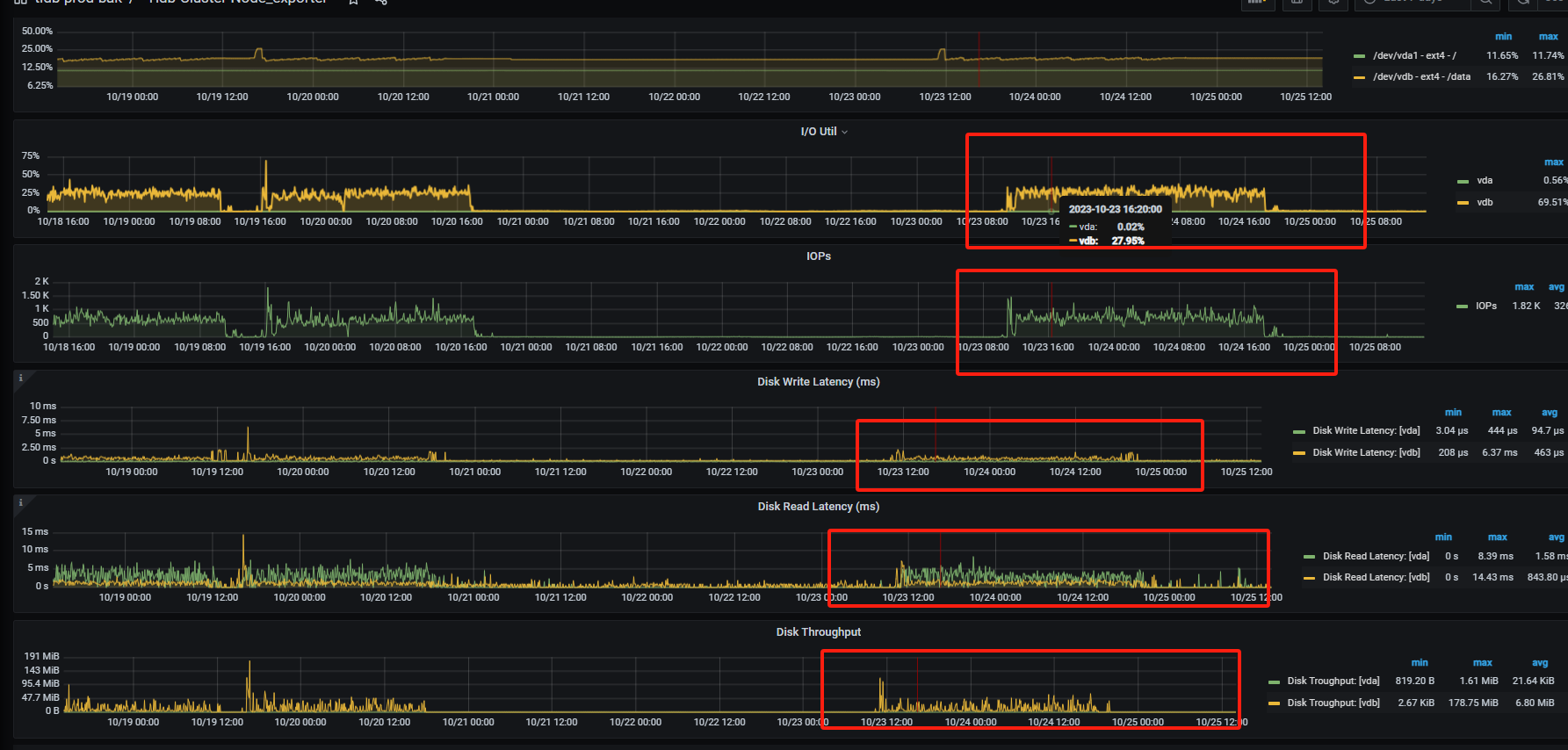Click the zoom out time range icon

(1485, 3)
